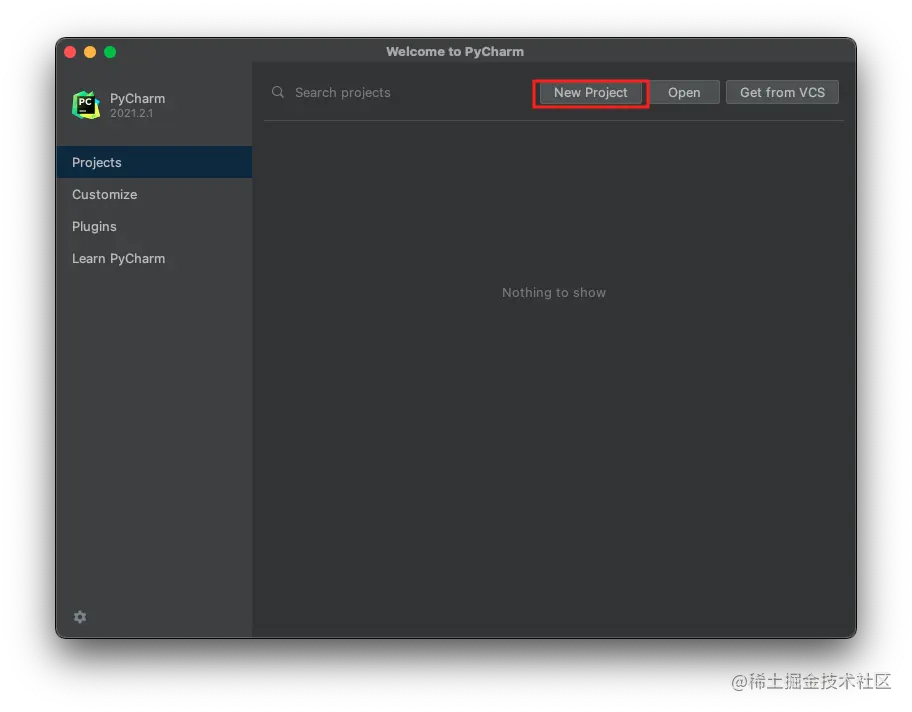Open settings gear menu at bottom left
This screenshot has height=712, width=912.
tap(80, 617)
